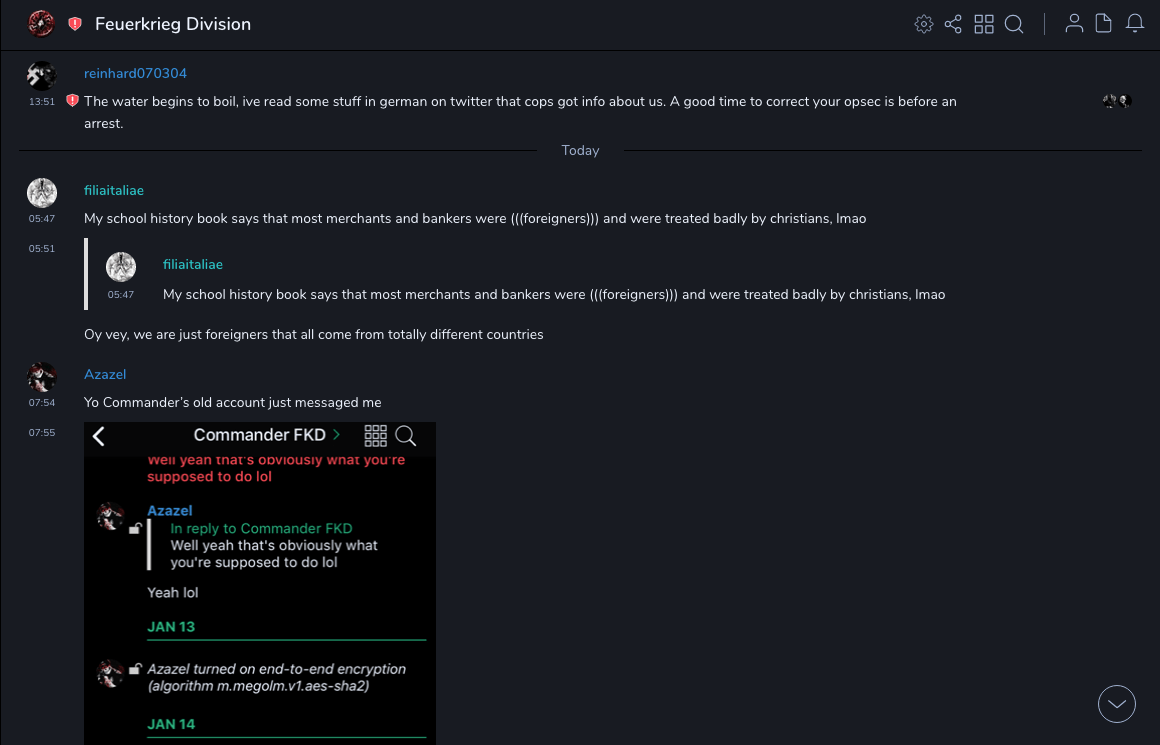
Task: Show the member list person icon
Action: click(x=1074, y=24)
